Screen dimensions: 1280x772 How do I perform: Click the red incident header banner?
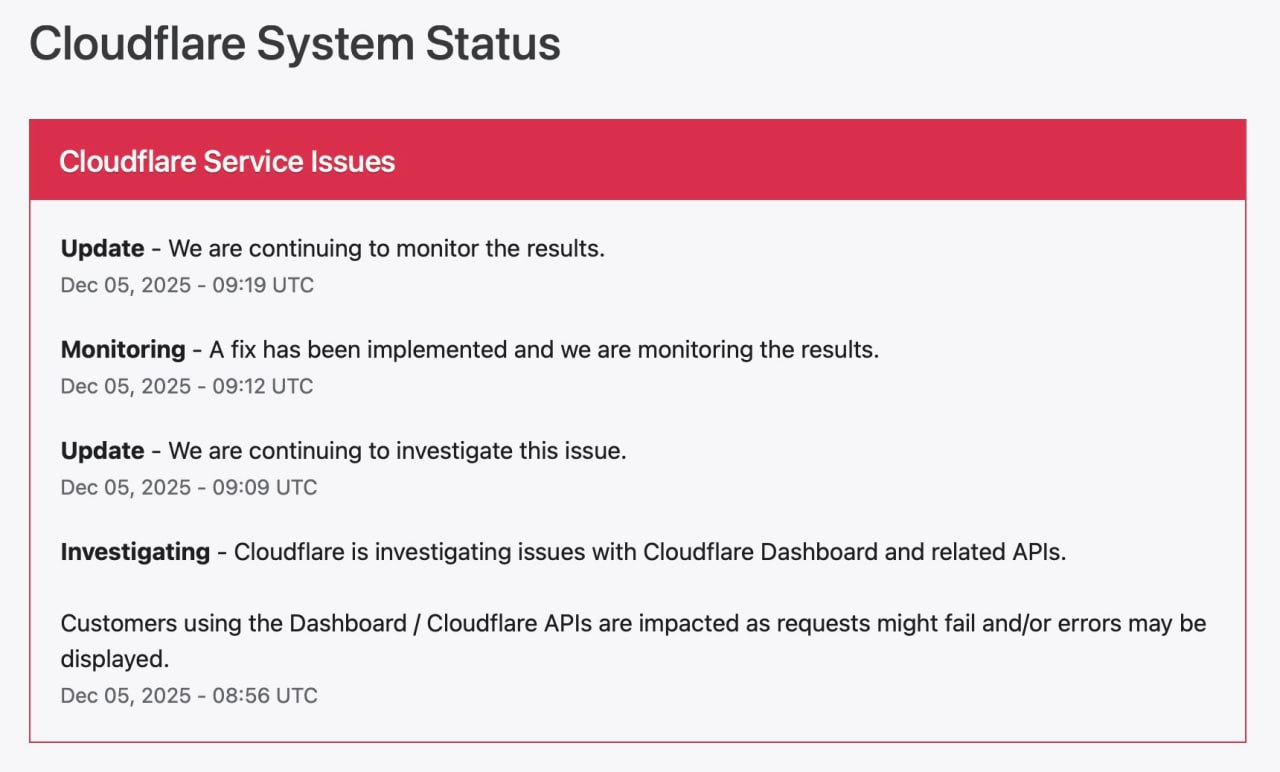[x=638, y=160]
